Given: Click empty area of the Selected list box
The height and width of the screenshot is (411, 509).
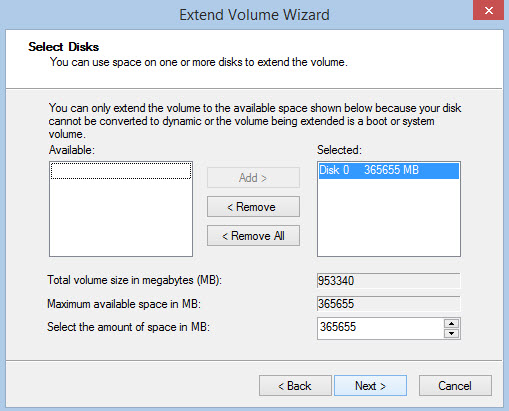Looking at the screenshot, I should (x=389, y=217).
